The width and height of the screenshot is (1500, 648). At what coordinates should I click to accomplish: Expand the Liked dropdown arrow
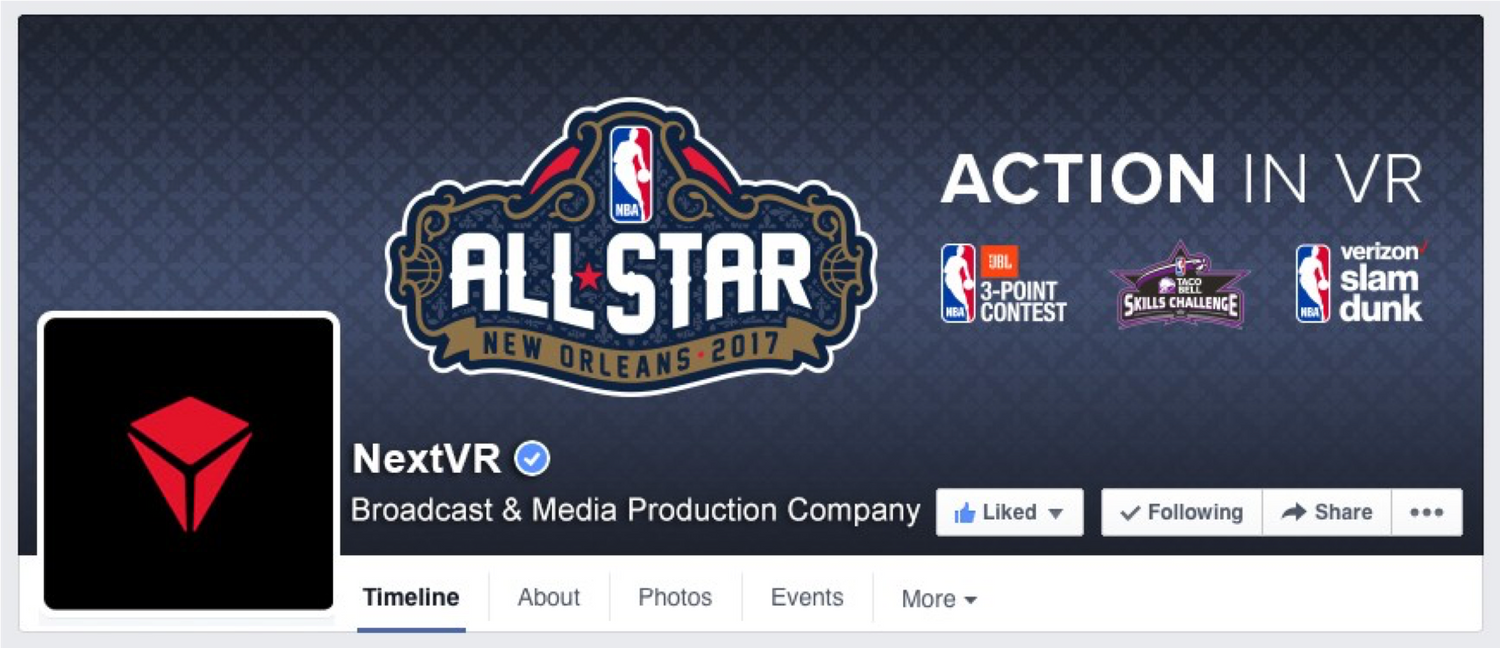(x=1055, y=514)
